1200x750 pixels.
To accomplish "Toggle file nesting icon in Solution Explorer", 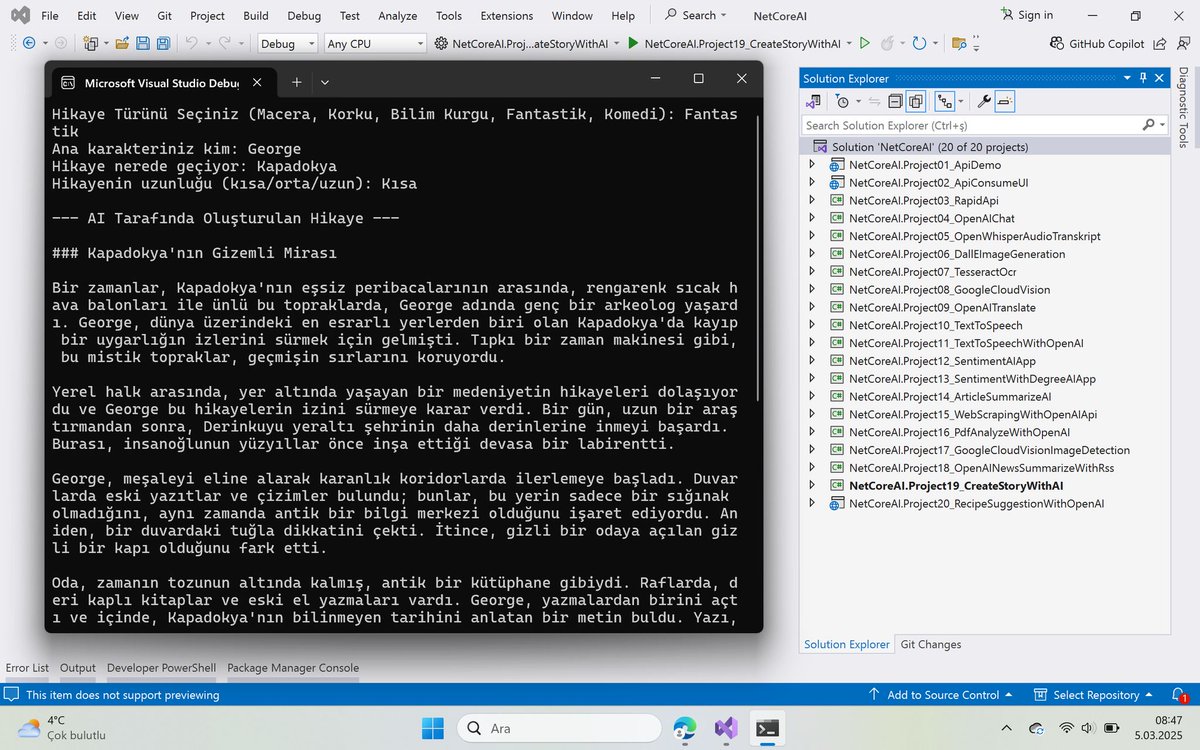I will pos(943,101).
